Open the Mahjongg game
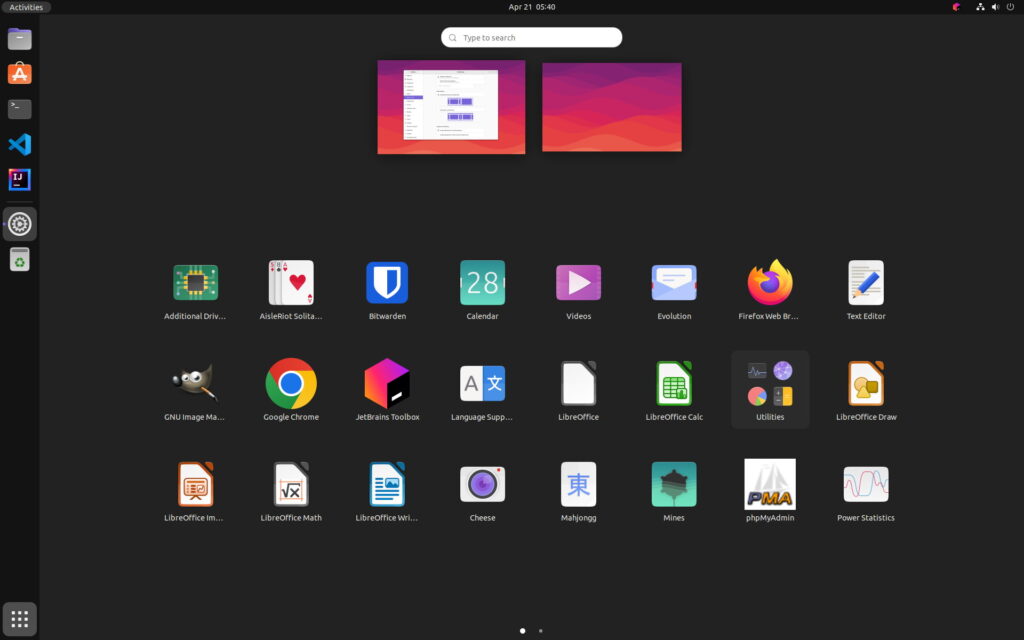 (x=578, y=485)
